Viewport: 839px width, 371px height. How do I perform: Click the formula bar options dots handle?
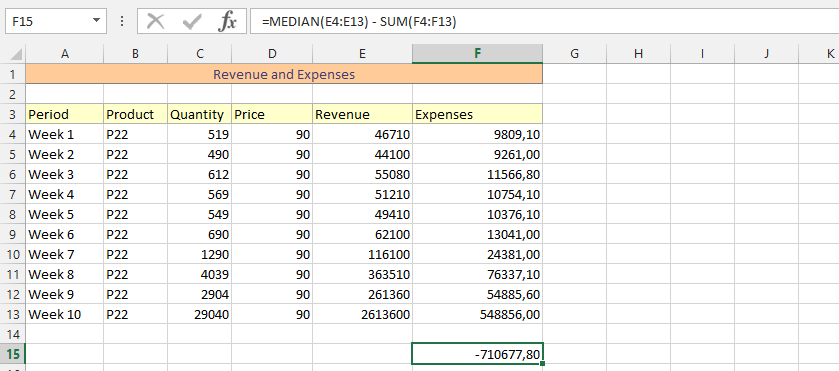click(122, 21)
